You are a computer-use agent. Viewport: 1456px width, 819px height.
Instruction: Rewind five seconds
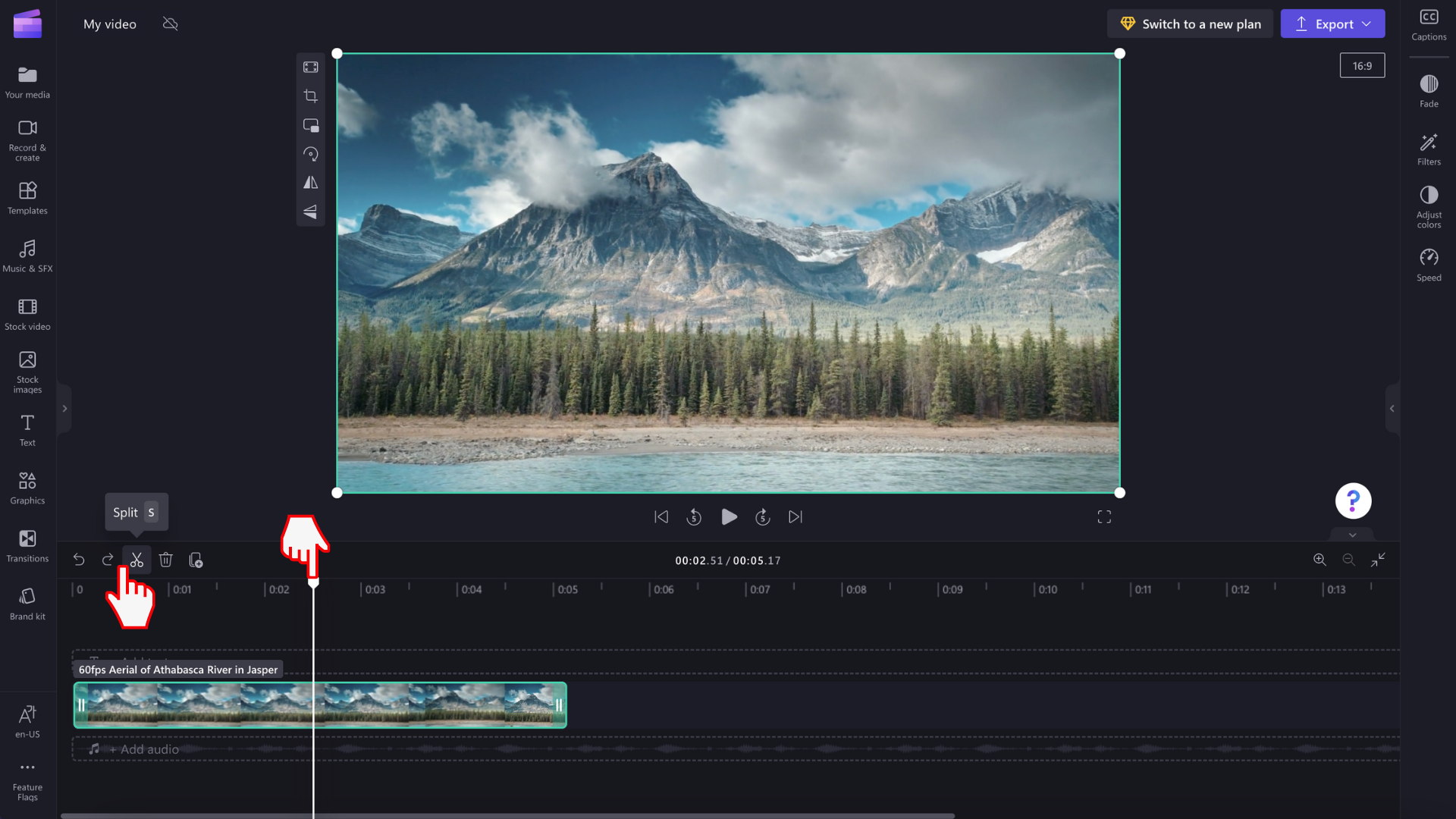tap(694, 517)
